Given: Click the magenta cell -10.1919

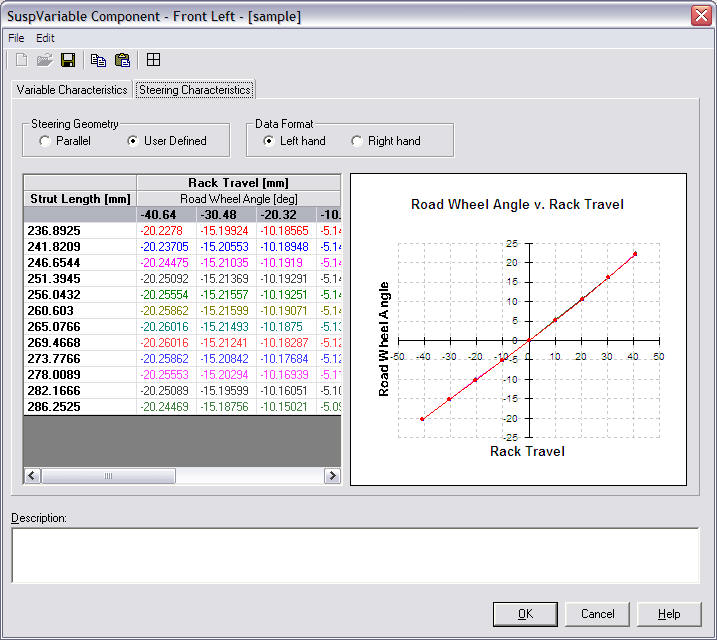Looking at the screenshot, I should [x=286, y=262].
